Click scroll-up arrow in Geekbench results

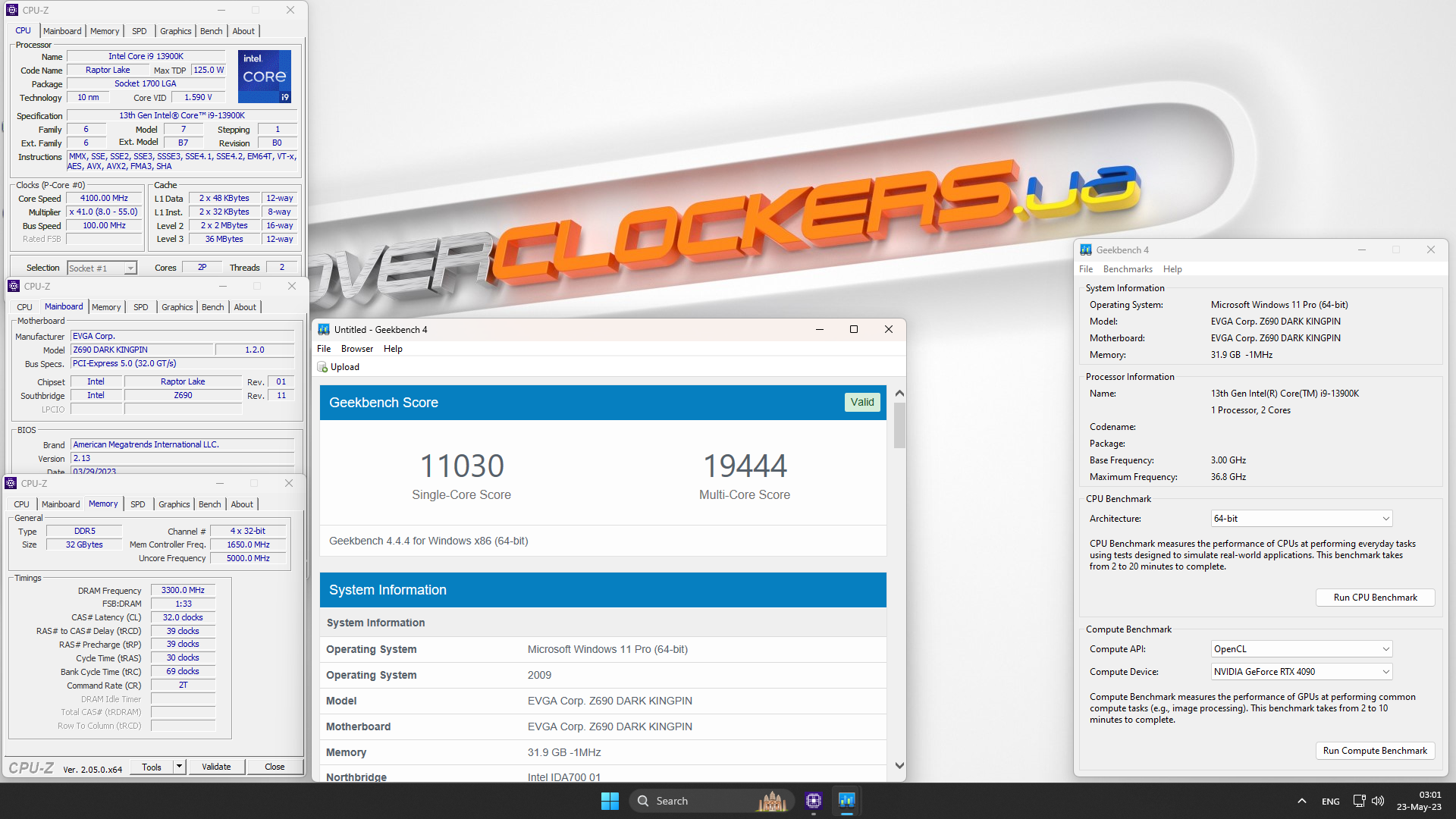click(x=899, y=394)
